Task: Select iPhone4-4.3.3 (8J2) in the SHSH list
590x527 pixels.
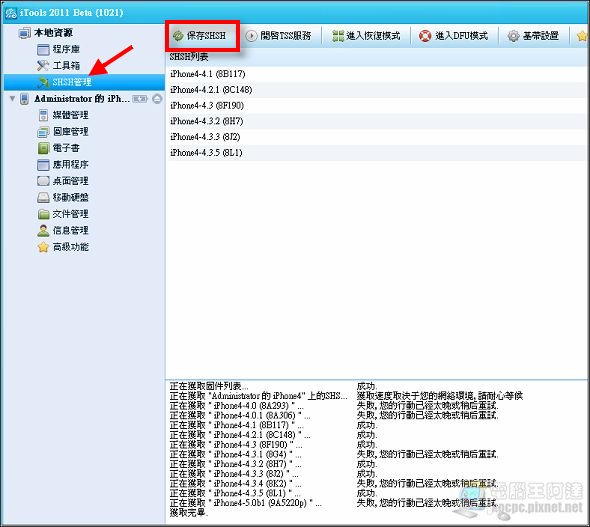Action: pos(376,137)
